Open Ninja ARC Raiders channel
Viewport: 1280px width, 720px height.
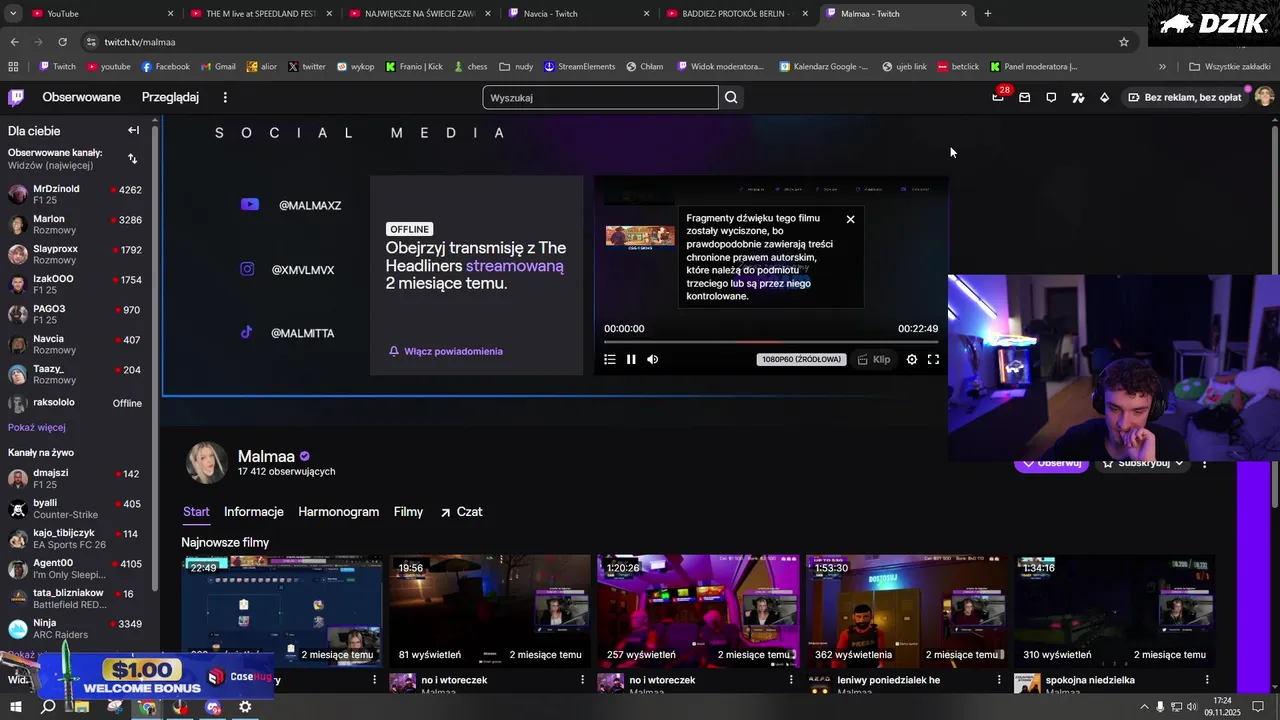point(75,628)
